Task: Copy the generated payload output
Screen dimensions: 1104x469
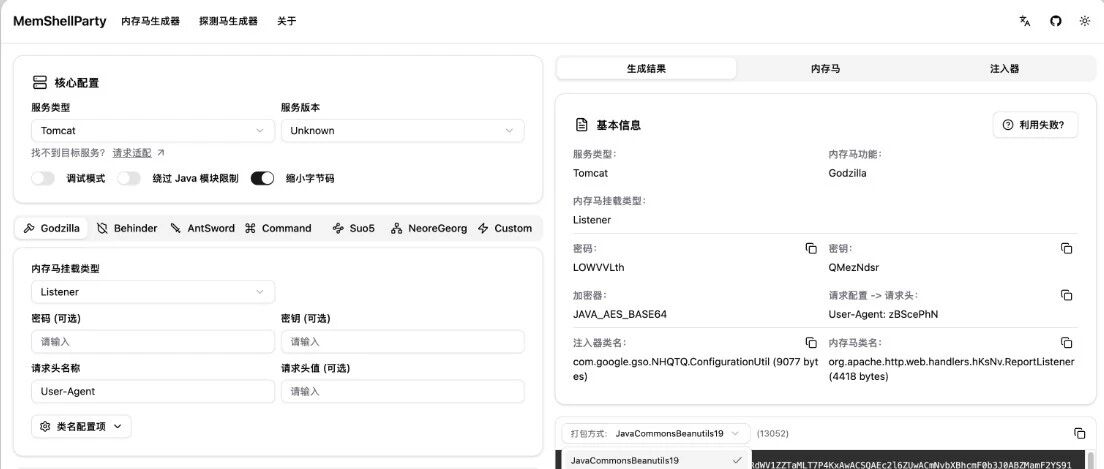Action: coord(1079,433)
